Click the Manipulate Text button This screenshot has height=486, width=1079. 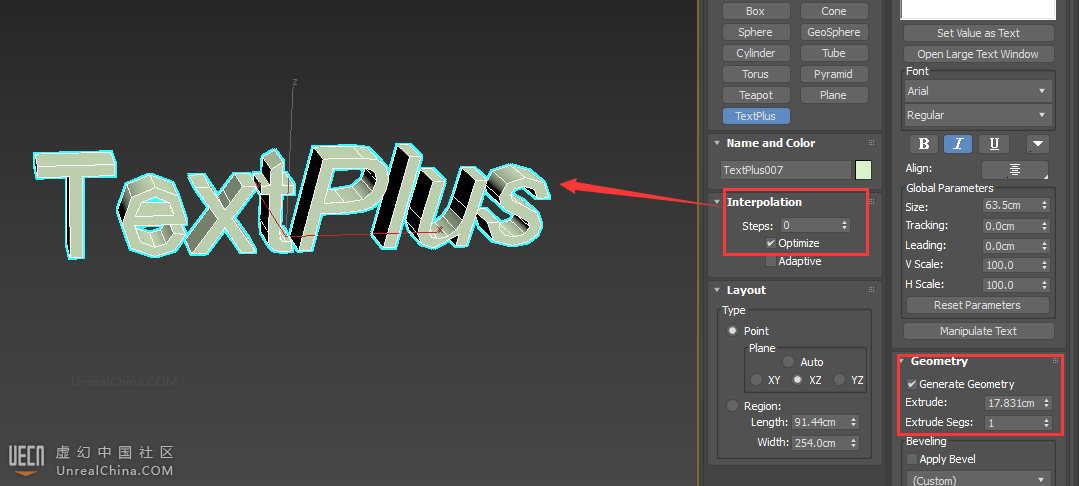978,331
